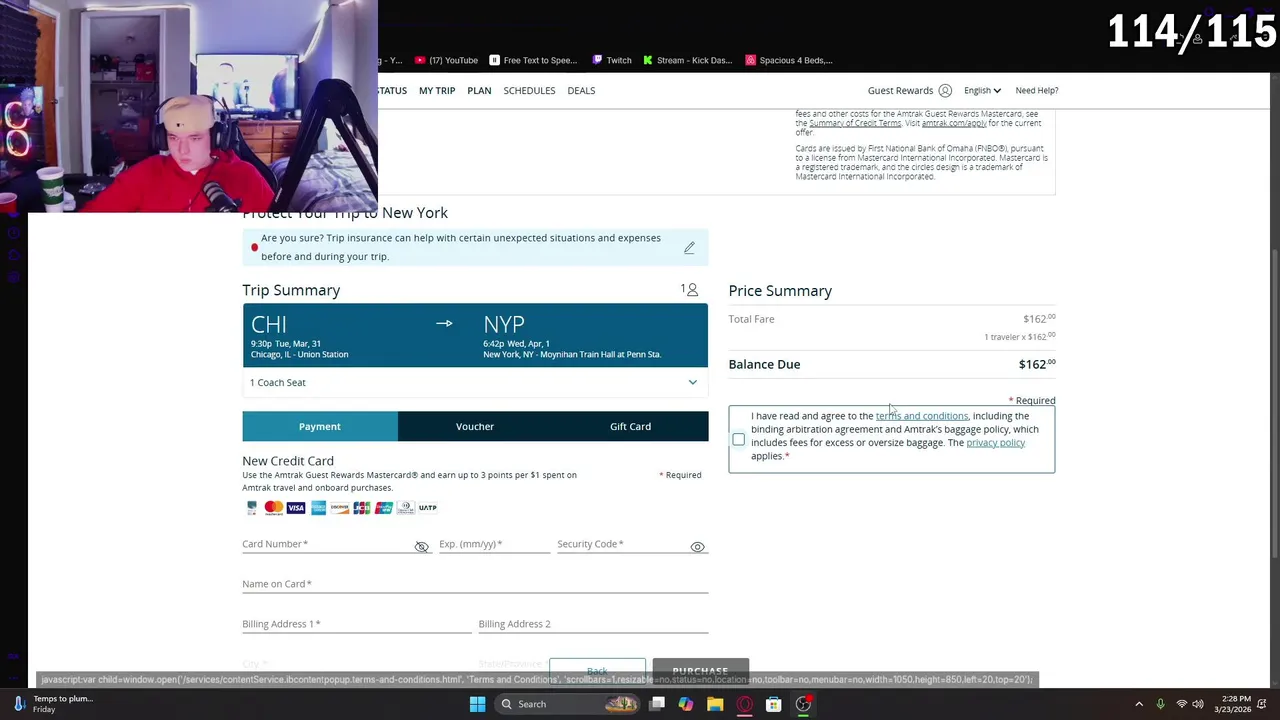Image resolution: width=1280 pixels, height=720 pixels.
Task: Click the microphone system tray icon
Action: [1160, 704]
